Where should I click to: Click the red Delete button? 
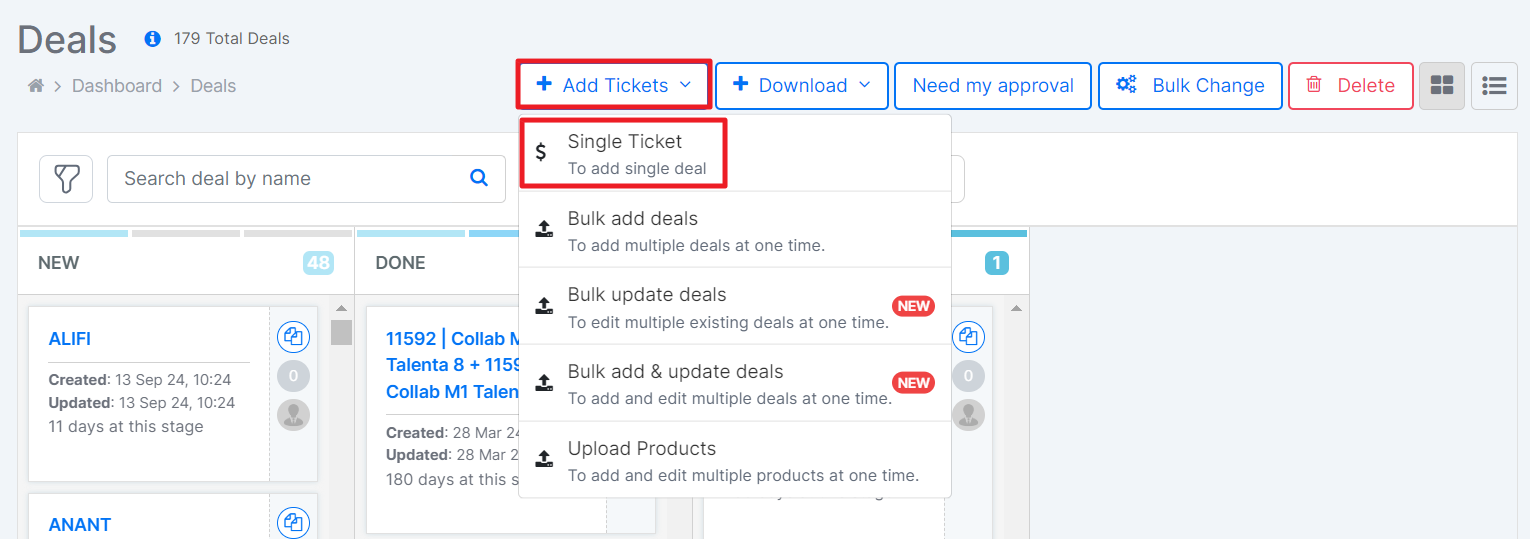(x=1350, y=86)
